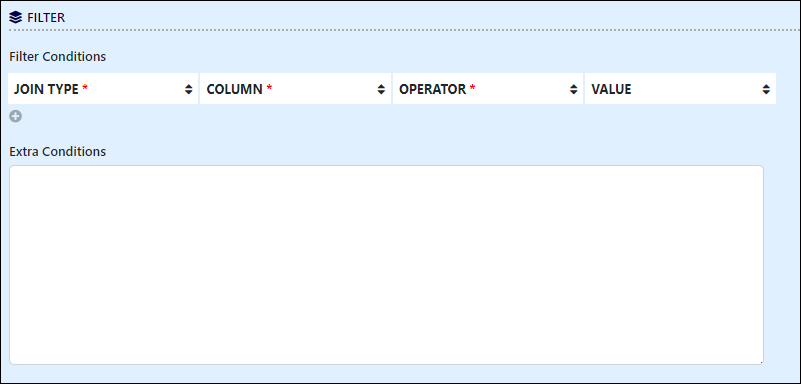Click the Extra Conditions label
The height and width of the screenshot is (384, 801).
click(58, 151)
